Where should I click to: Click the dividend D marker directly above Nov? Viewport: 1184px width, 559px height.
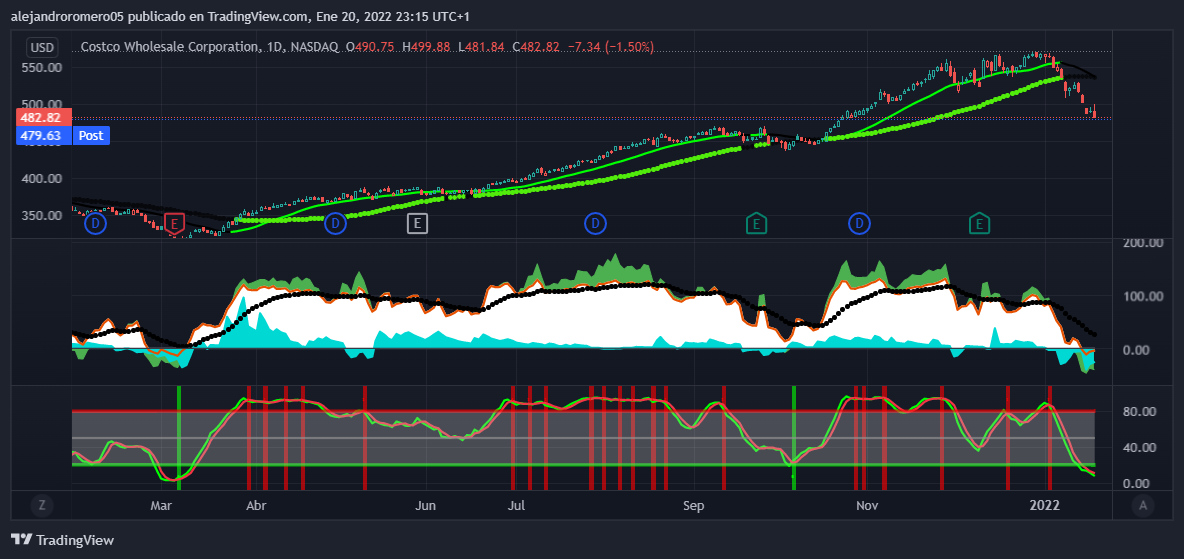coord(859,223)
